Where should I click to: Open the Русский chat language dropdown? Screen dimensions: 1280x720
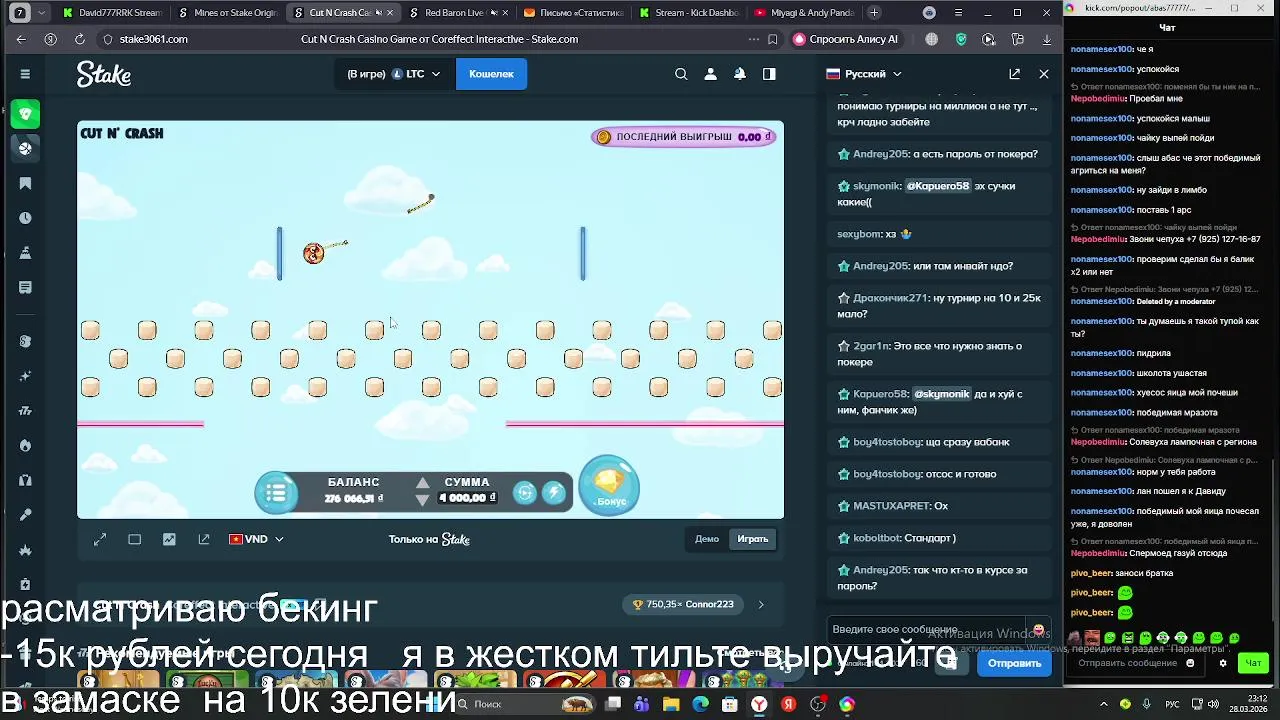tap(864, 74)
